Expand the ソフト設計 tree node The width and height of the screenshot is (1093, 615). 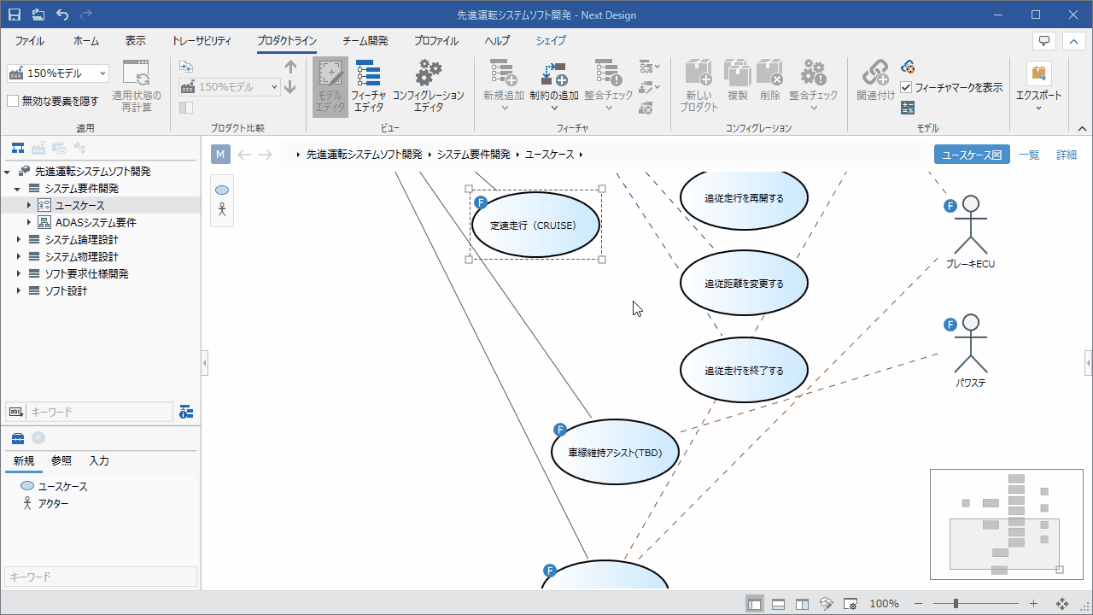(18, 291)
